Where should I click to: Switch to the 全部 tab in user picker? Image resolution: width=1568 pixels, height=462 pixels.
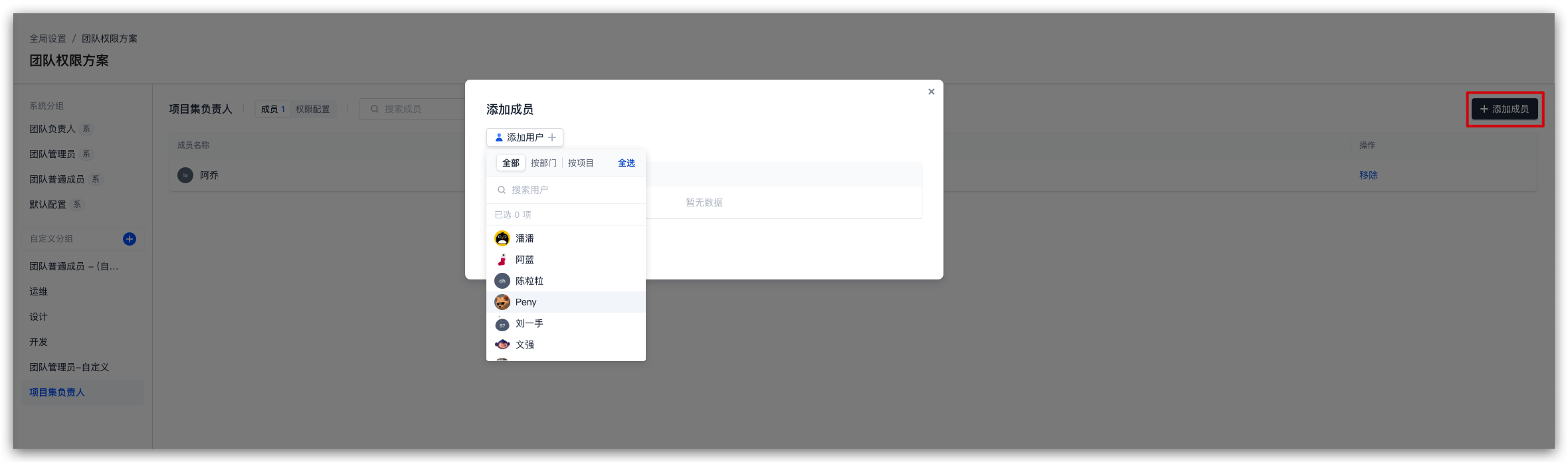pyautogui.click(x=511, y=163)
